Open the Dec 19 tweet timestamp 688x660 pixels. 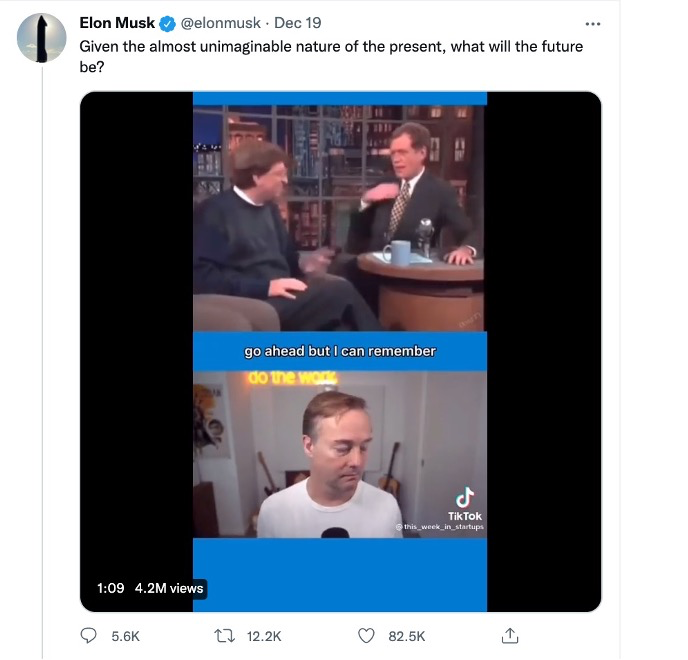[297, 23]
